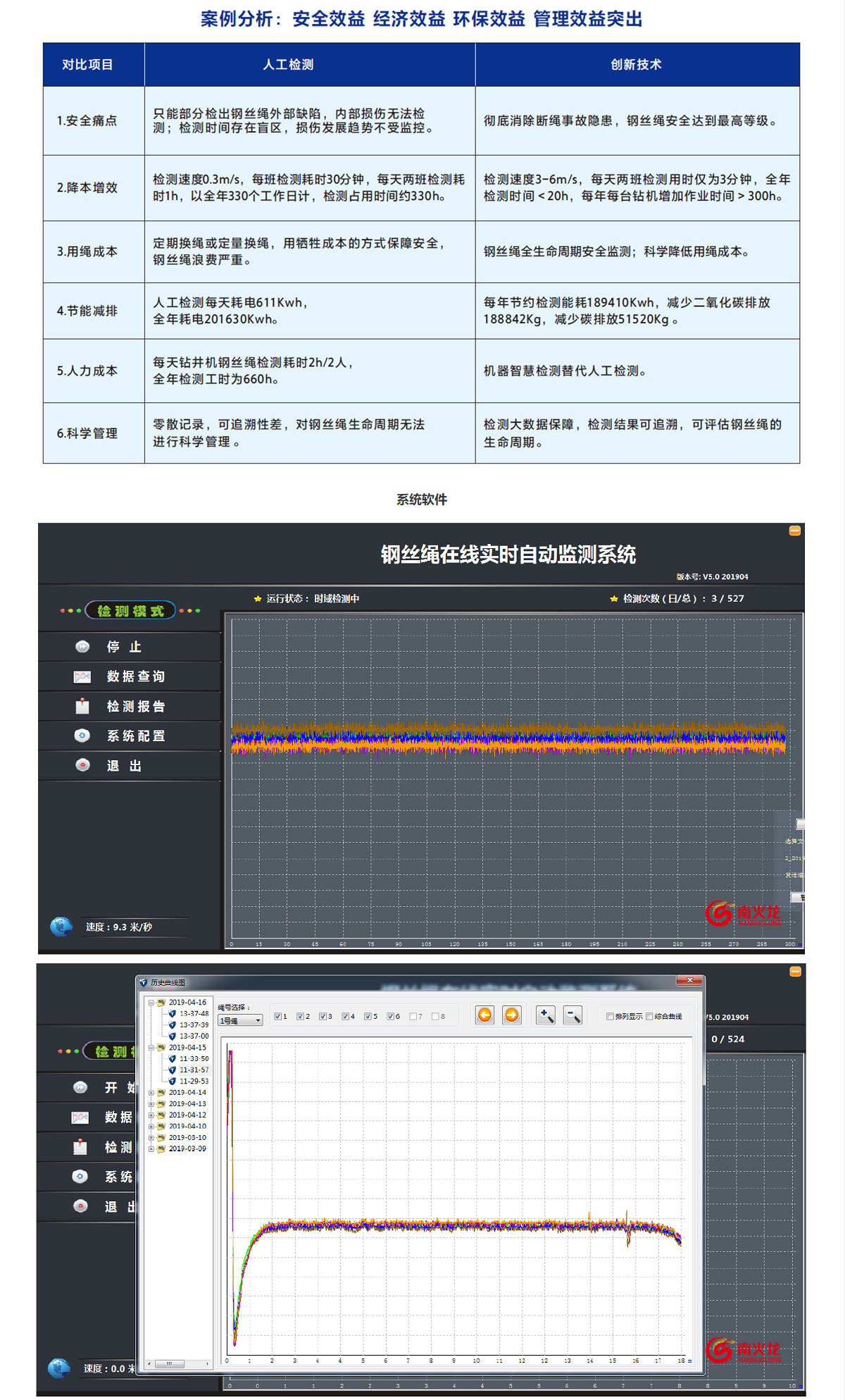Open 检测报告 report icon in top window
Screen dimensions: 845x1400
(x=82, y=706)
